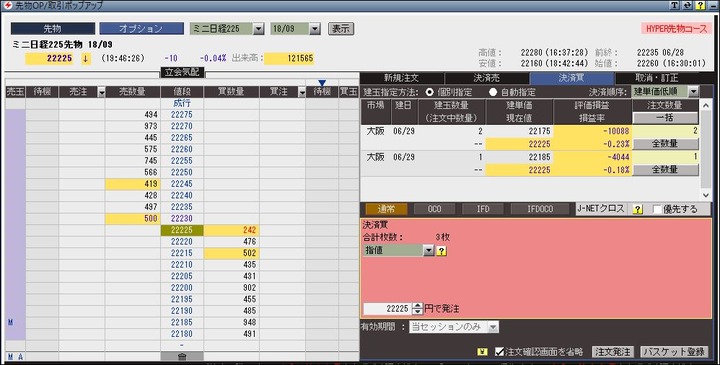Increase order price with stepper up arrow
720x365 pixels.
[417, 306]
